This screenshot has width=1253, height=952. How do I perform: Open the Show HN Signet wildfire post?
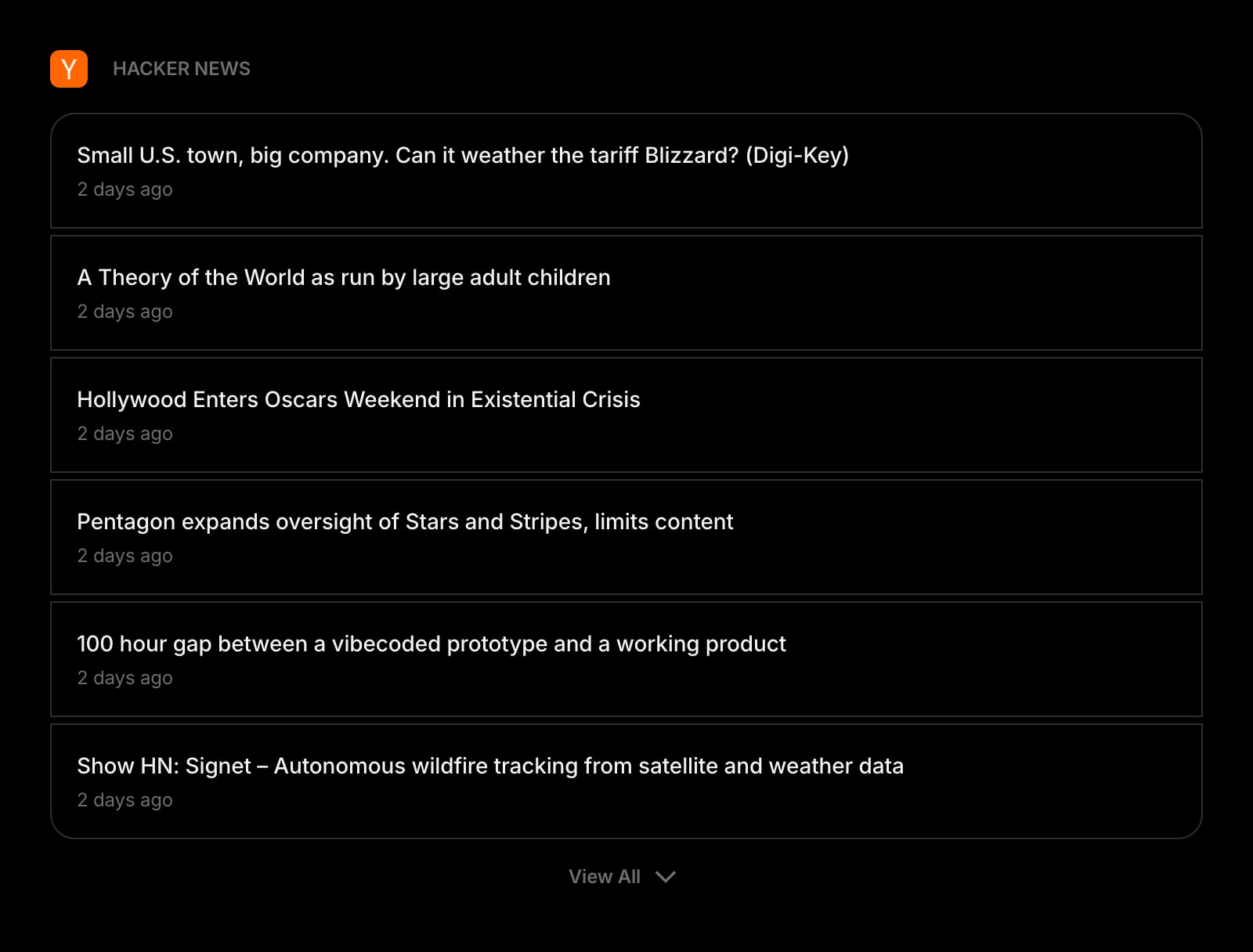[490, 766]
